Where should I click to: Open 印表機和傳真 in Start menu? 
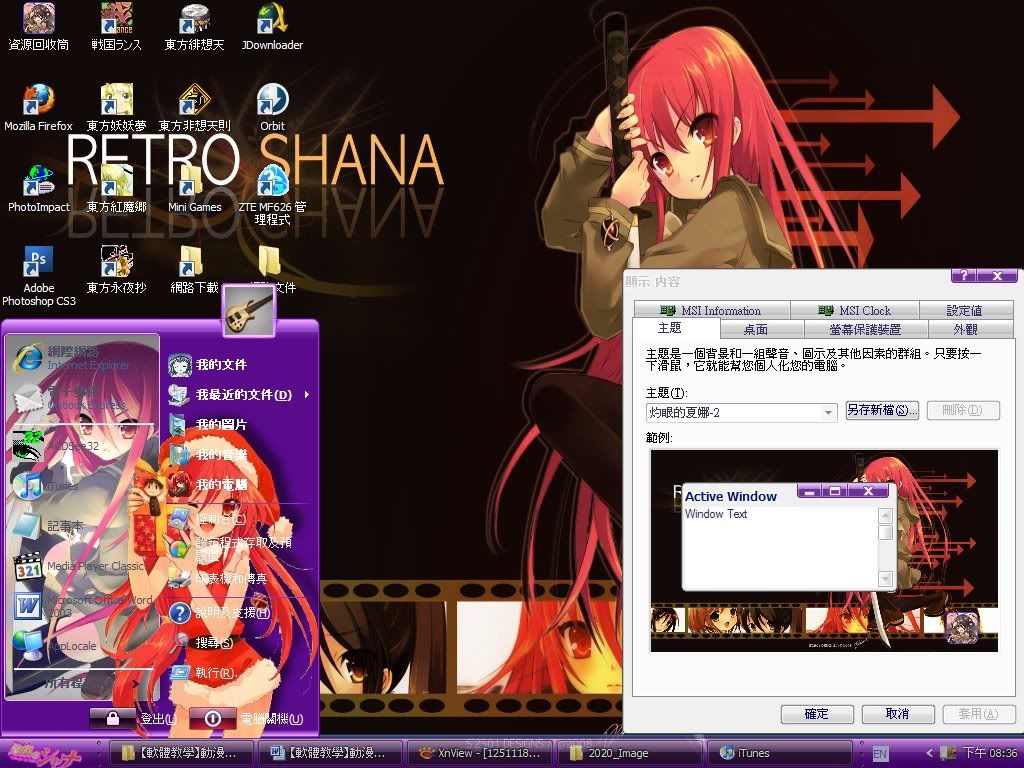point(238,579)
